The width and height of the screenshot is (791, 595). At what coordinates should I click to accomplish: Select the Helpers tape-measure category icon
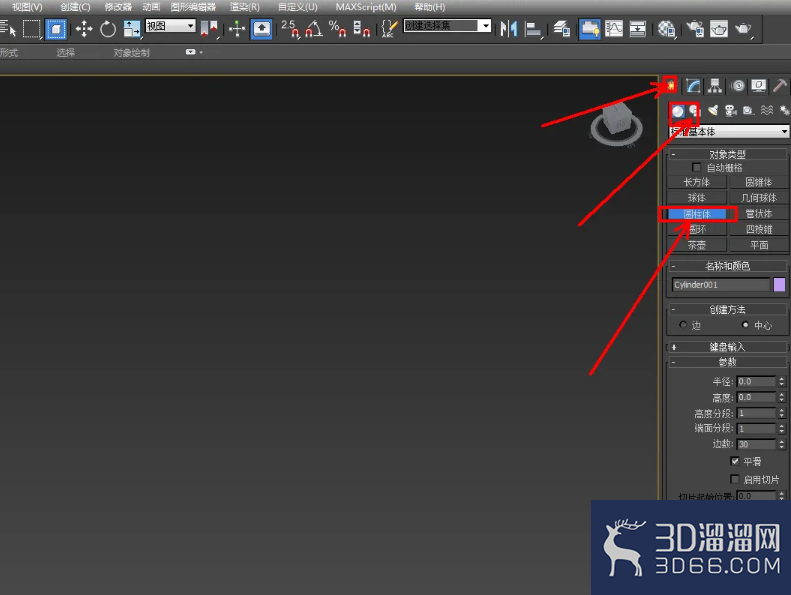pos(748,111)
